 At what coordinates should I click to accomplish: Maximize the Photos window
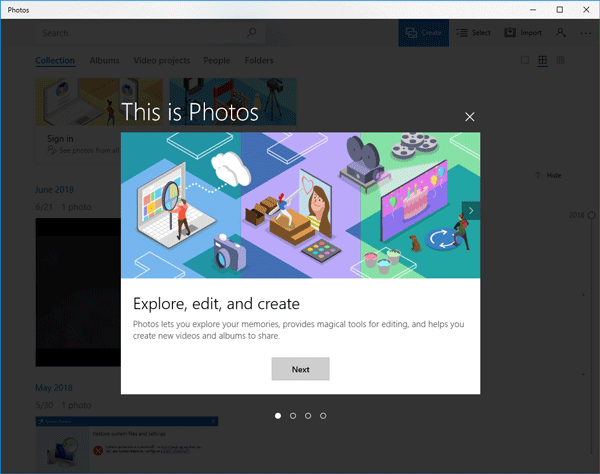pyautogui.click(x=559, y=10)
